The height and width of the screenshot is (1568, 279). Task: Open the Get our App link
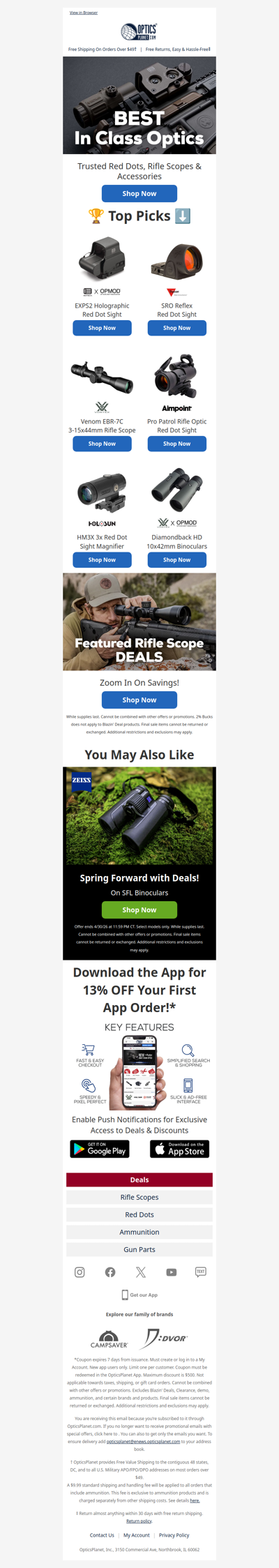click(x=139, y=1295)
